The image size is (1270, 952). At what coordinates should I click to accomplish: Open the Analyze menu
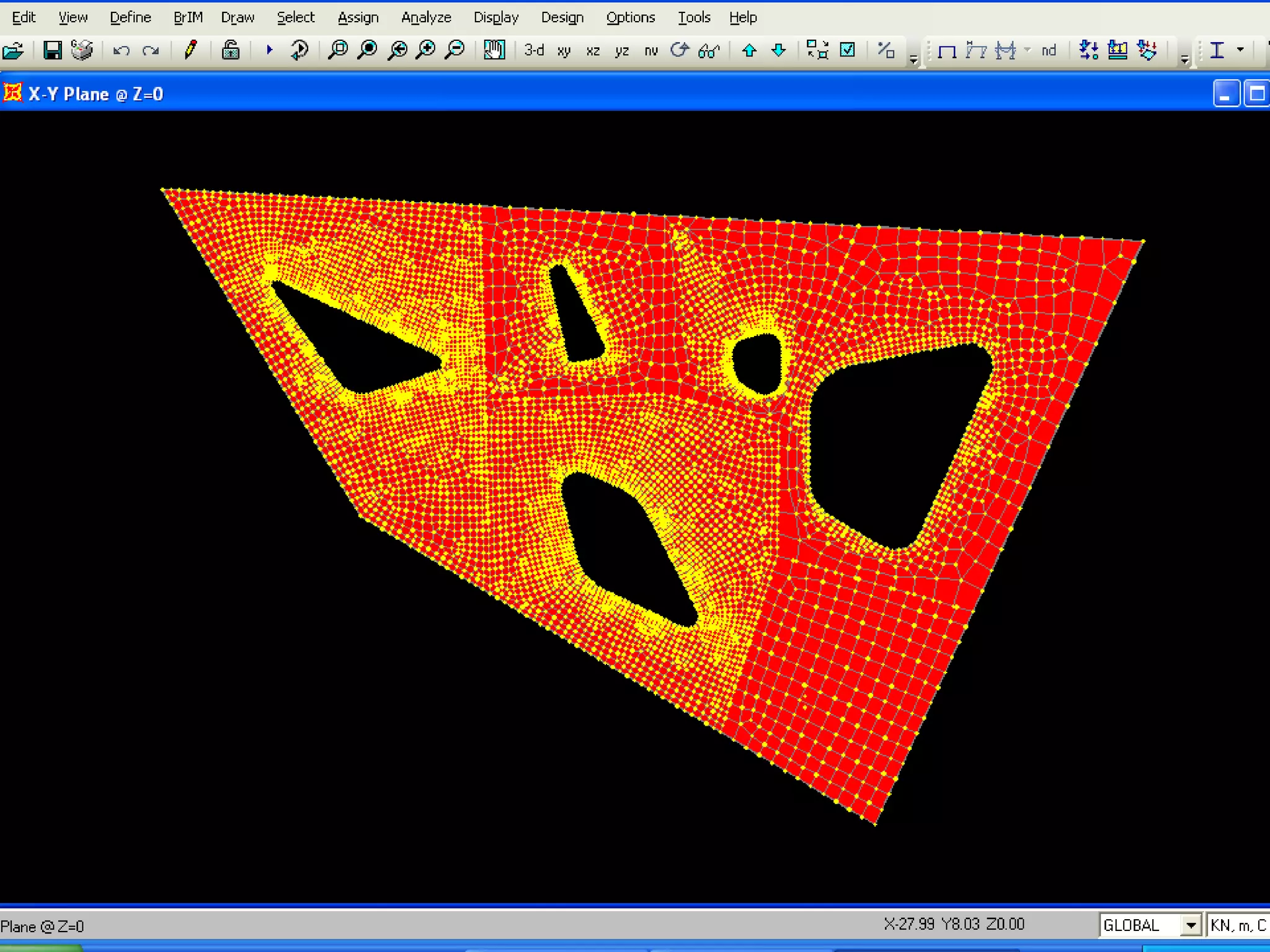tap(426, 17)
